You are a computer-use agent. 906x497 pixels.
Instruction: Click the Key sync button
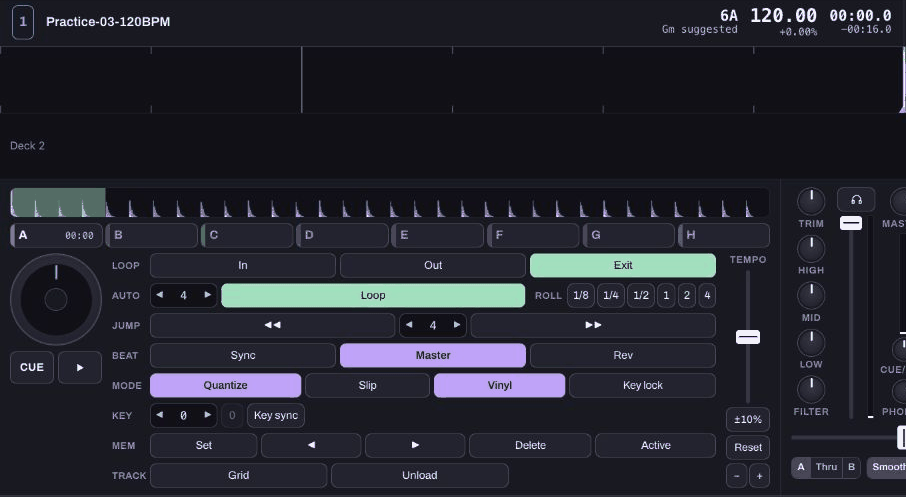[276, 416]
